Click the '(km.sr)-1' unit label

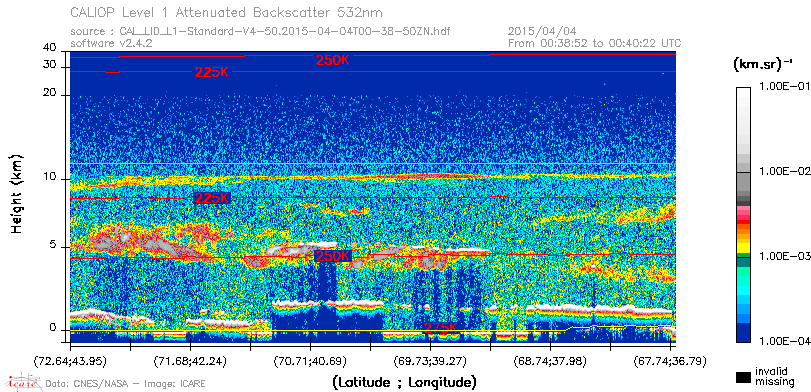[763, 64]
